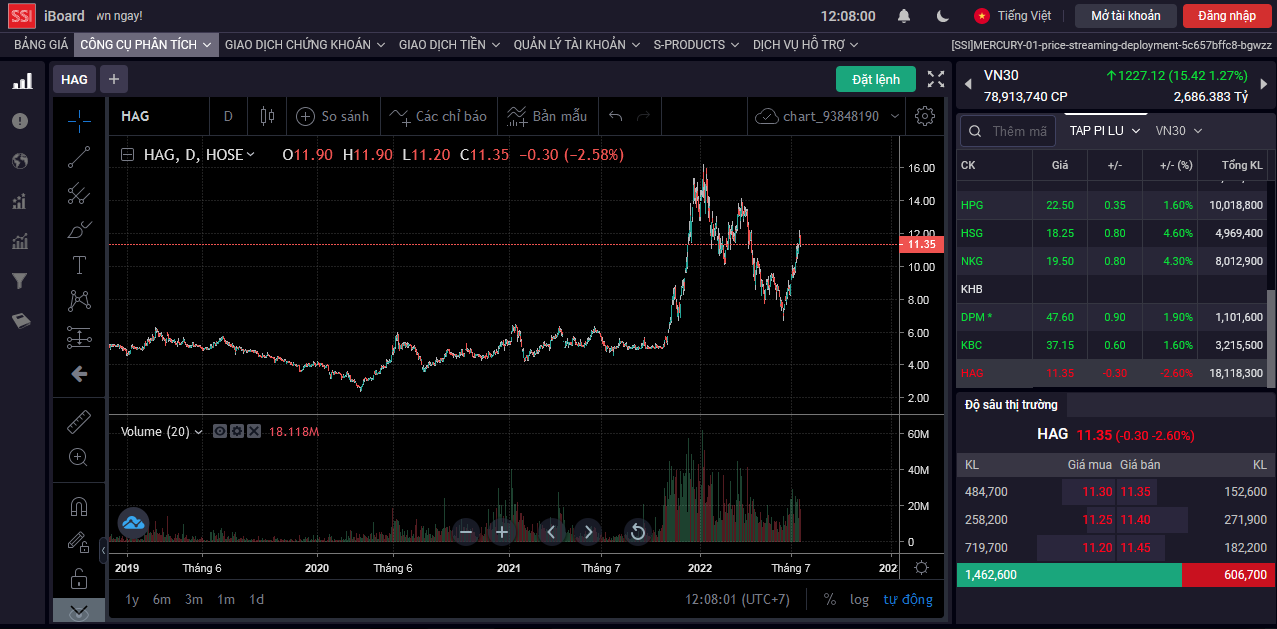Open TAP PI LU watchlist dropdown

pyautogui.click(x=1104, y=131)
